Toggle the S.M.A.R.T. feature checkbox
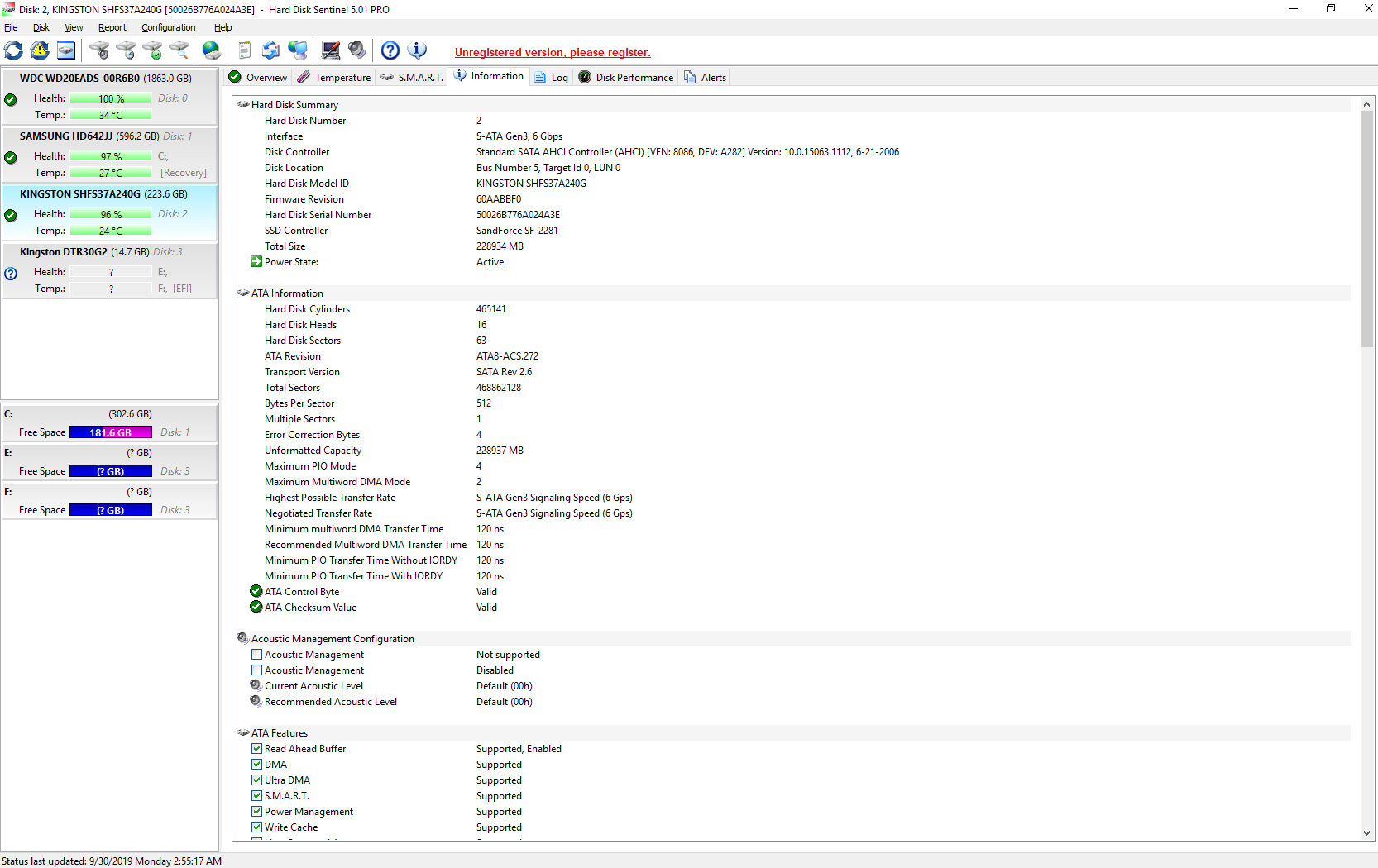Screen dimensions: 1378x868 pyautogui.click(x=256, y=796)
